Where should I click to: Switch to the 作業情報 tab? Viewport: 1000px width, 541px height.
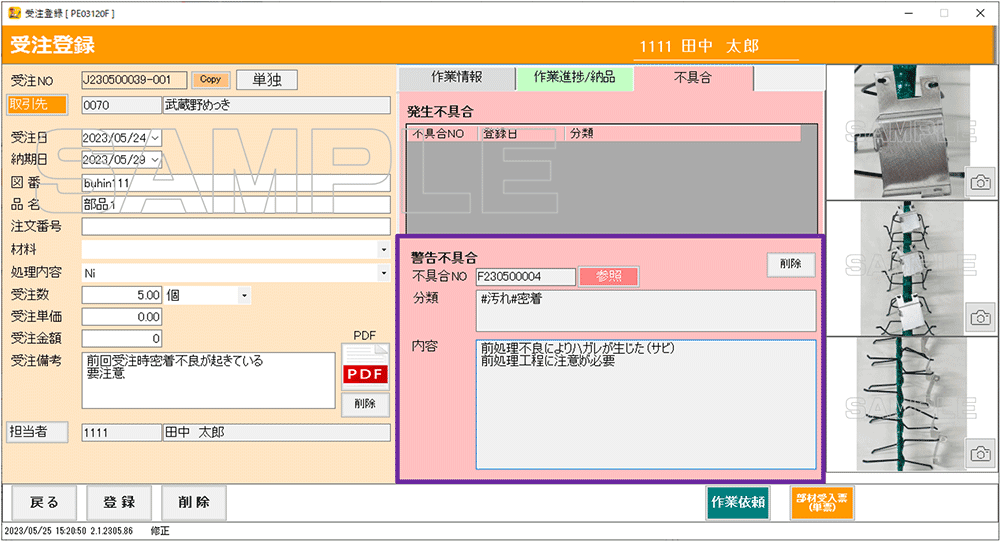pyautogui.click(x=457, y=78)
